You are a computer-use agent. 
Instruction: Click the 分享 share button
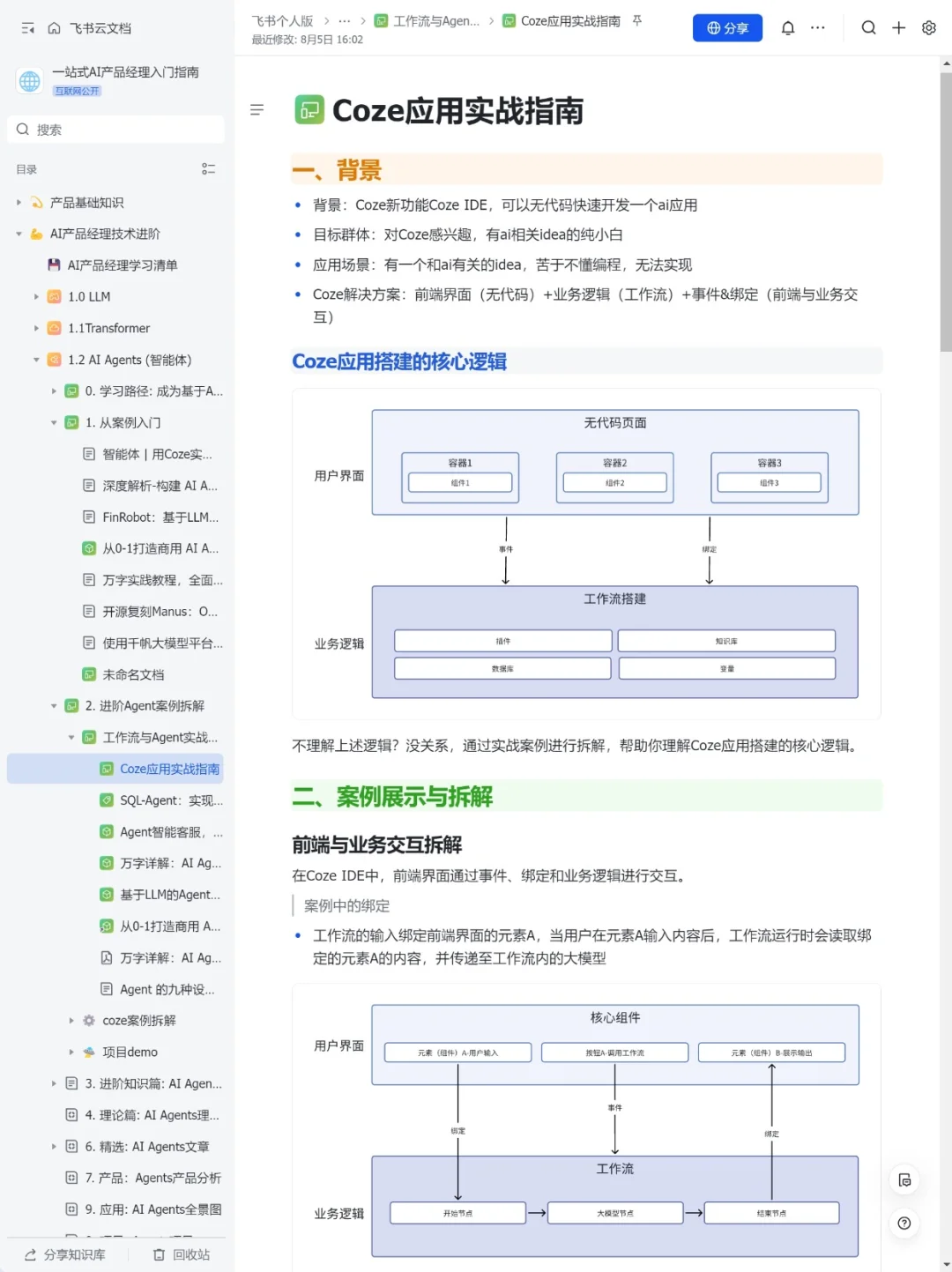[x=727, y=27]
